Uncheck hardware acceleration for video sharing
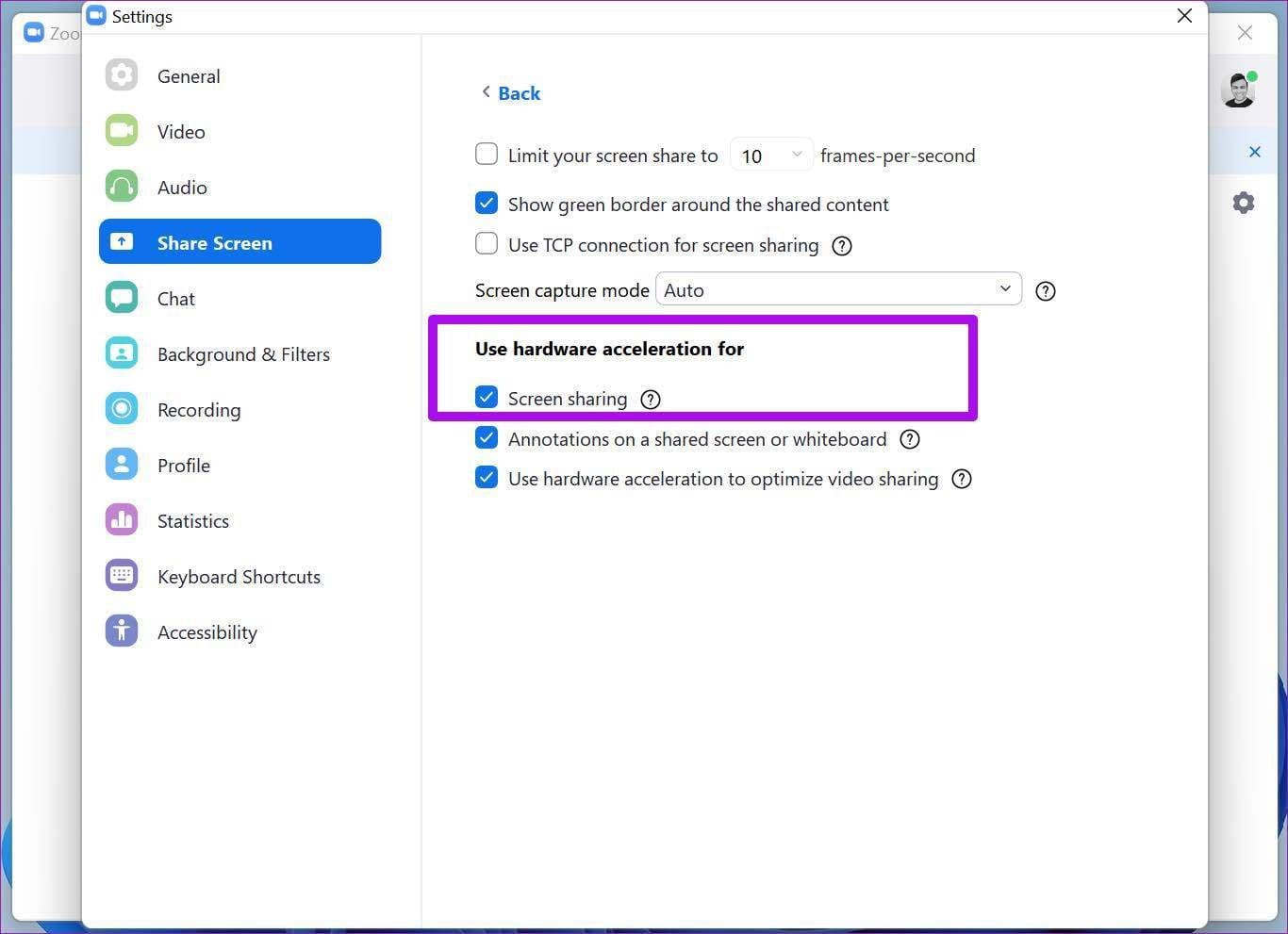Image resolution: width=1288 pixels, height=934 pixels. (486, 478)
